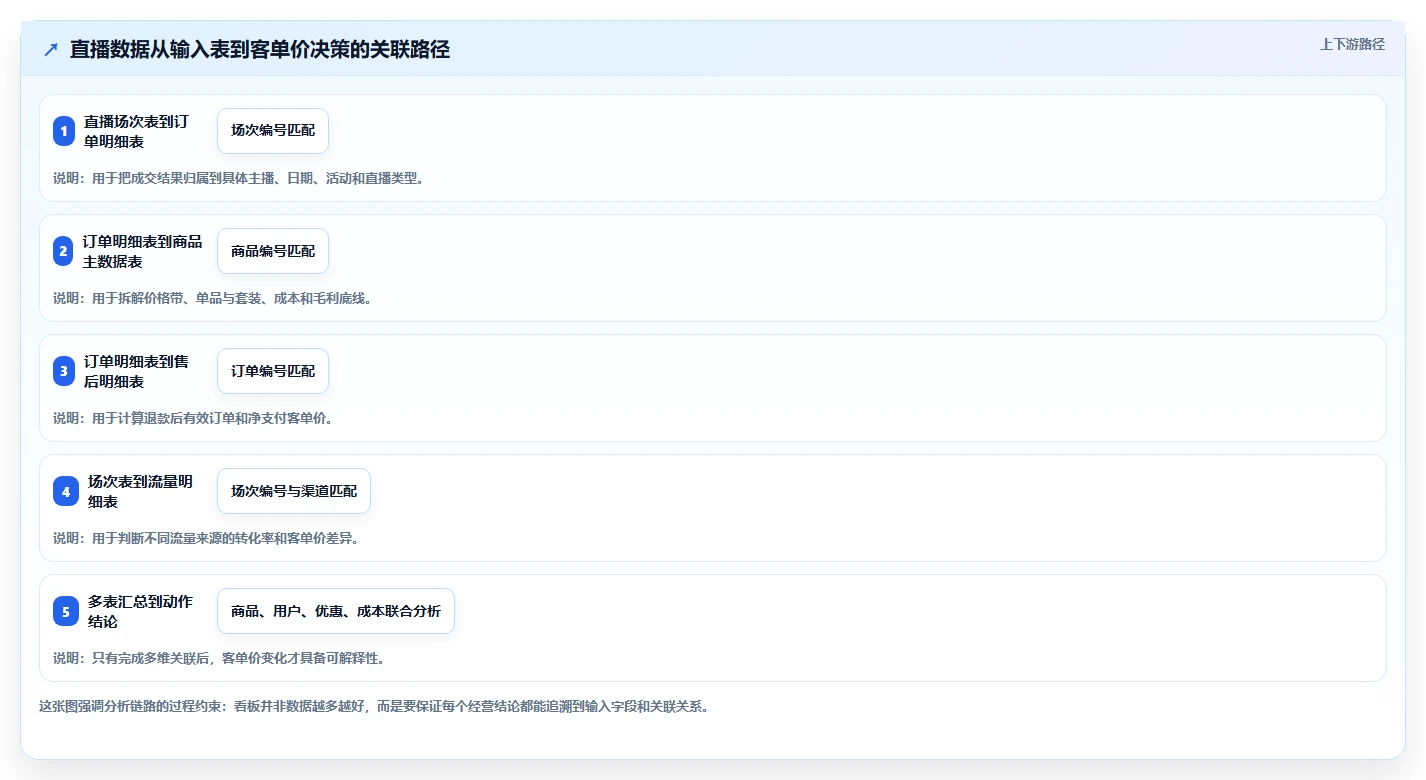This screenshot has height=780, width=1426.
Task: Click the note about 客单价变化才具备可解释性
Action: (219, 658)
